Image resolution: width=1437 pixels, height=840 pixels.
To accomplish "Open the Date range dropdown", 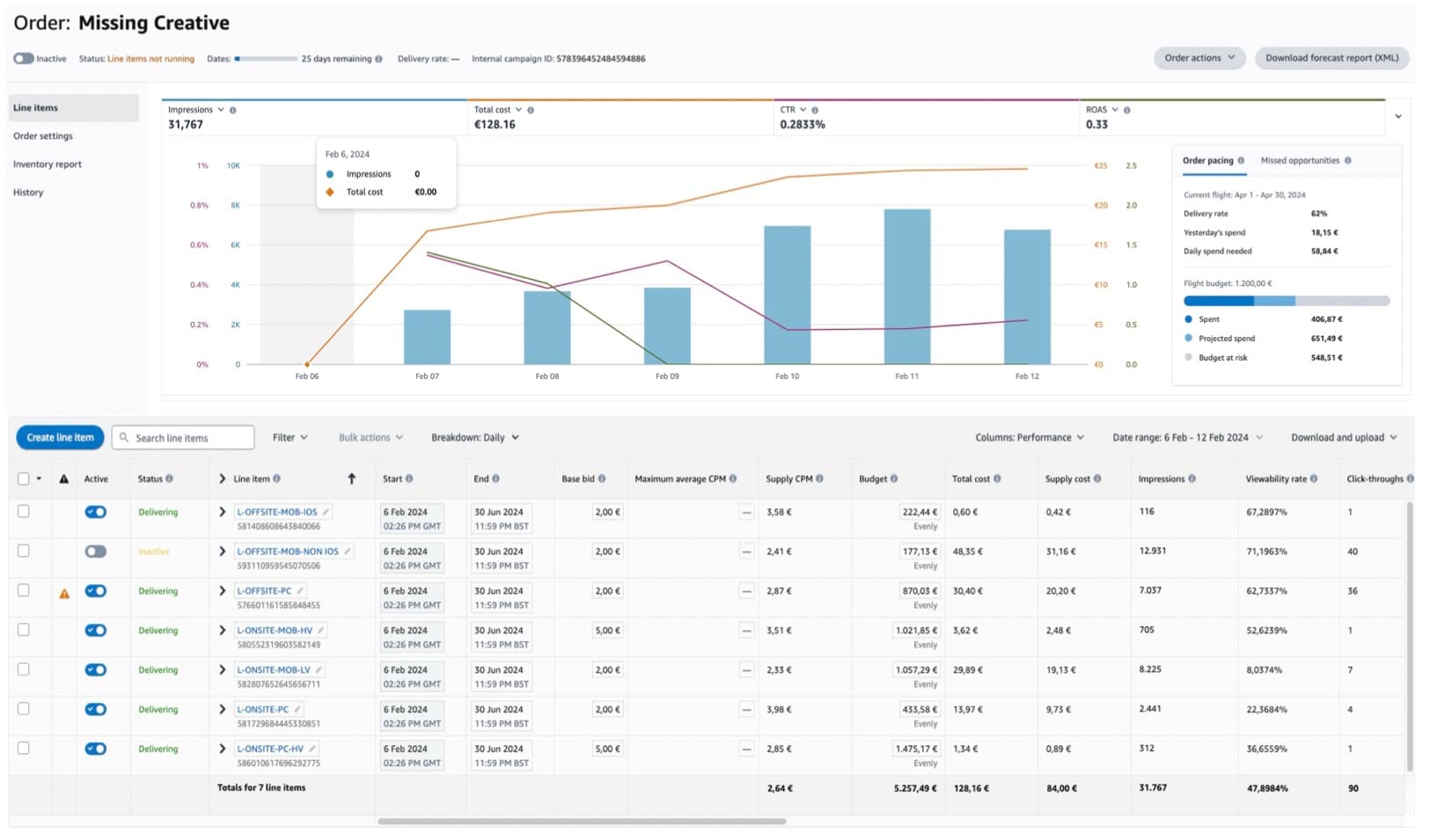I will [x=1187, y=438].
